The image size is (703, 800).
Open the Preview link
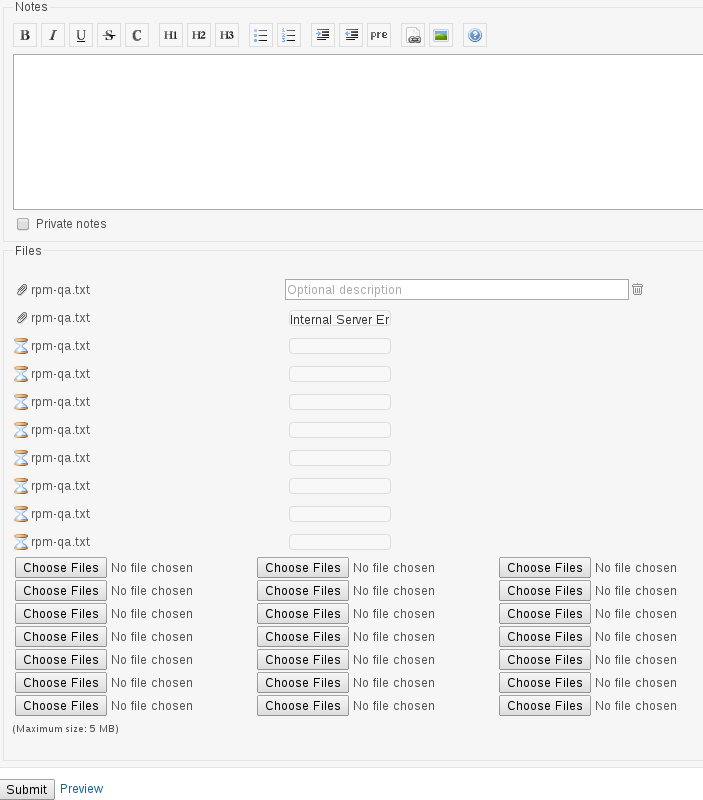(81, 789)
